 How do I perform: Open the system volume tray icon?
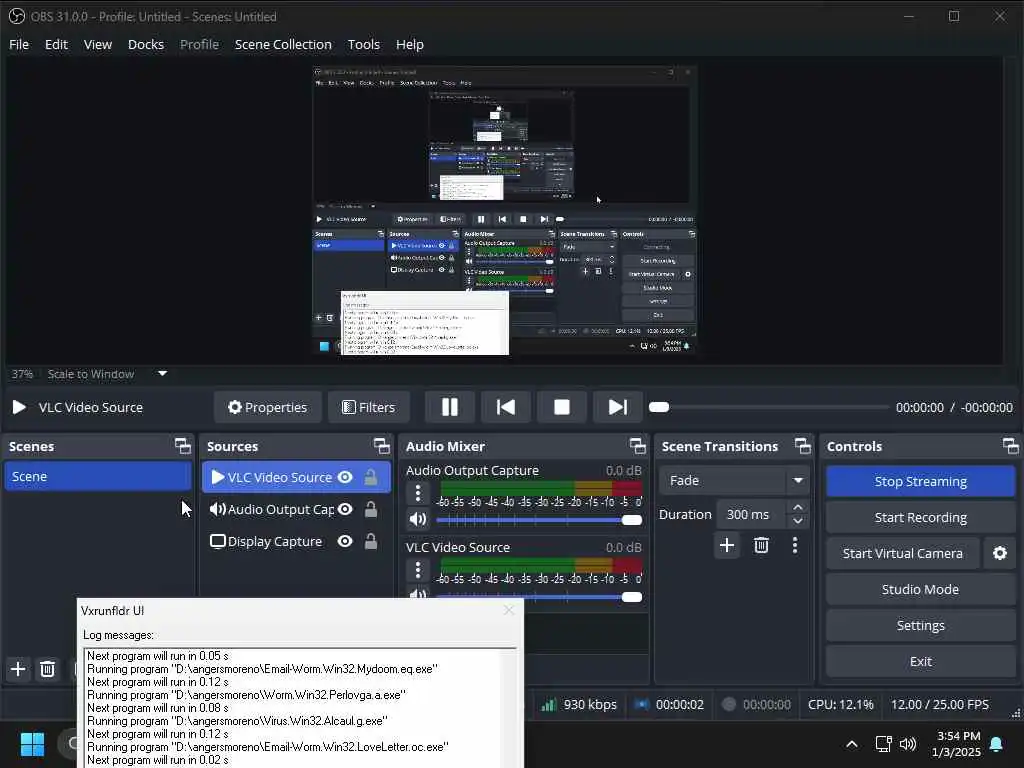[908, 743]
